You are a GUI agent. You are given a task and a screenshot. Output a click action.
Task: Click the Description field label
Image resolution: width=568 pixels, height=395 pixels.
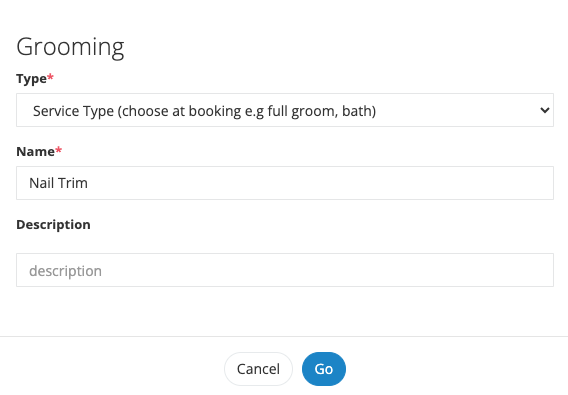pyautogui.click(x=53, y=225)
